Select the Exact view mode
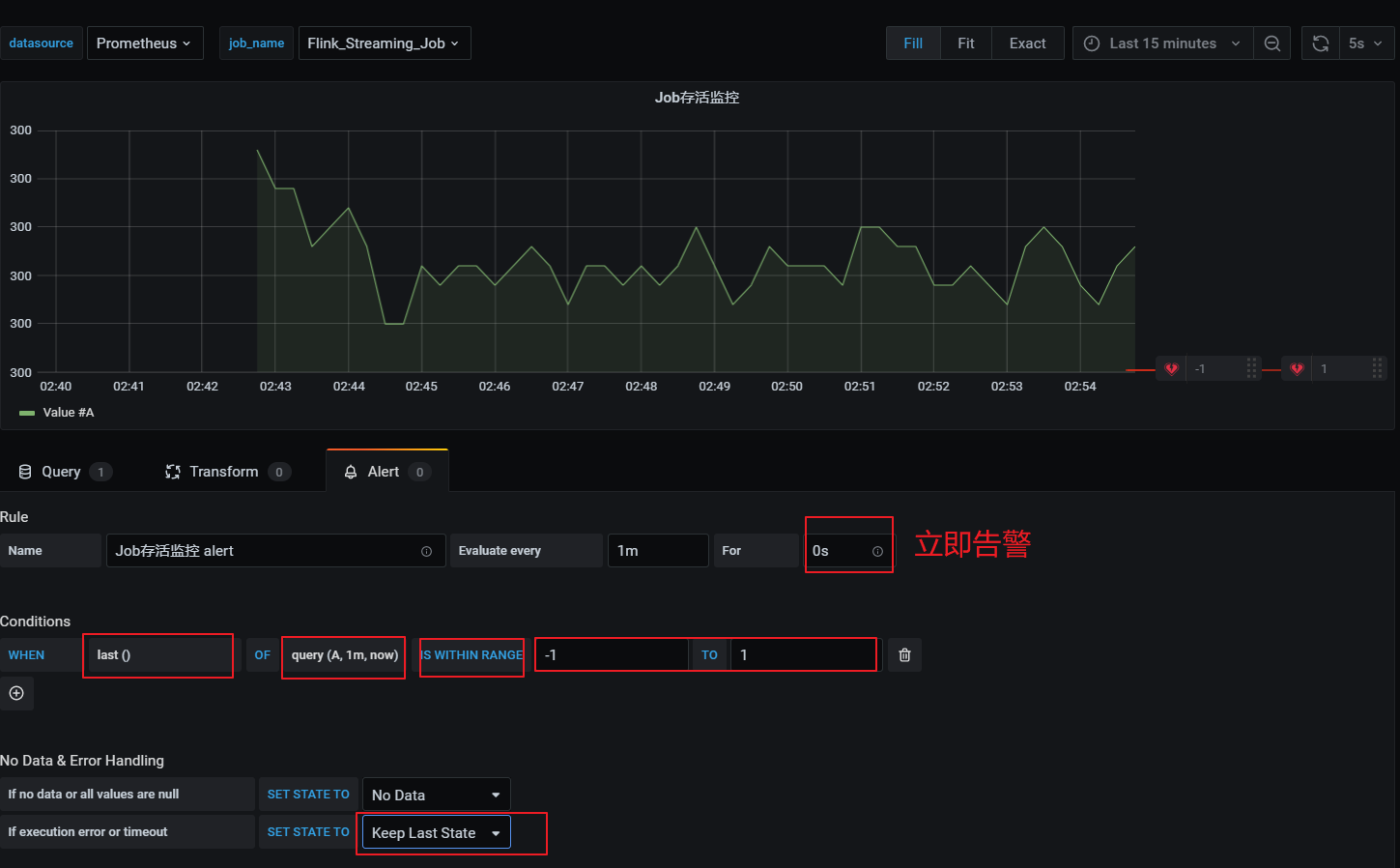 point(1028,43)
